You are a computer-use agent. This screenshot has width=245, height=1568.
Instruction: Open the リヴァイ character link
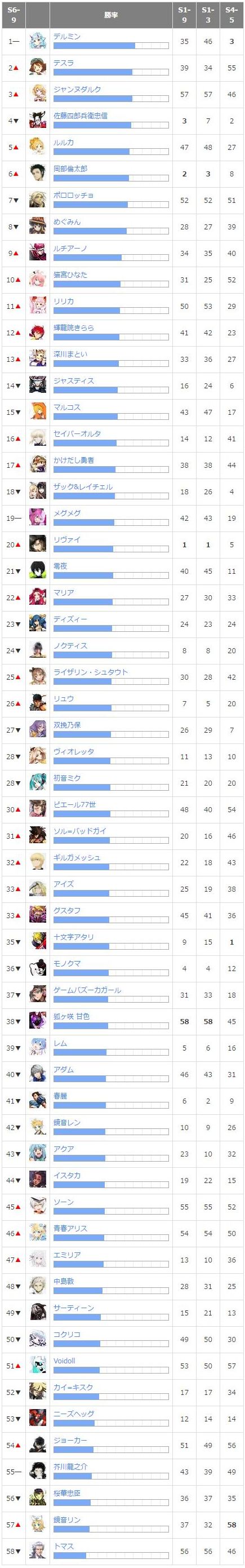67,540
